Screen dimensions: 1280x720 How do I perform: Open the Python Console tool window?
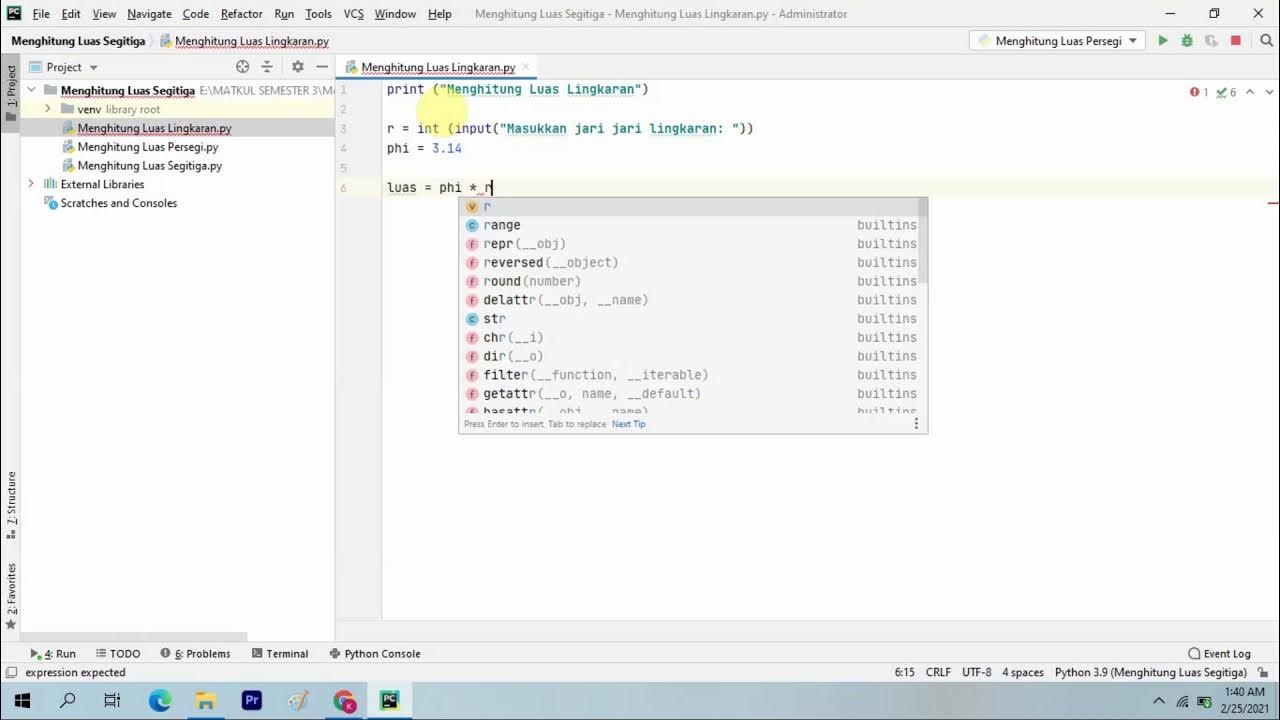375,654
